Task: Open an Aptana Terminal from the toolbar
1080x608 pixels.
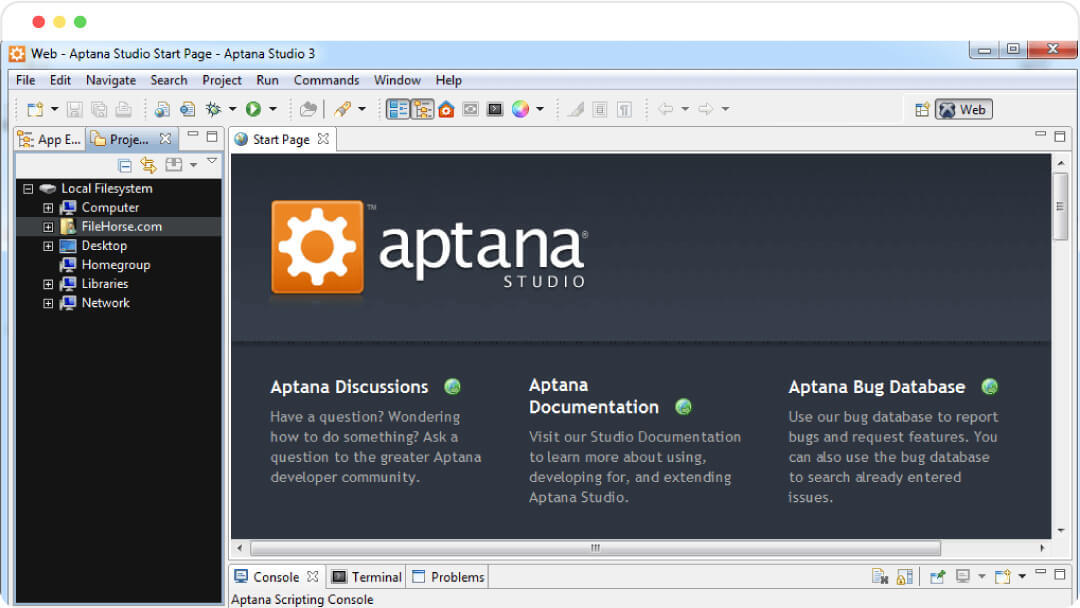Action: click(x=492, y=110)
